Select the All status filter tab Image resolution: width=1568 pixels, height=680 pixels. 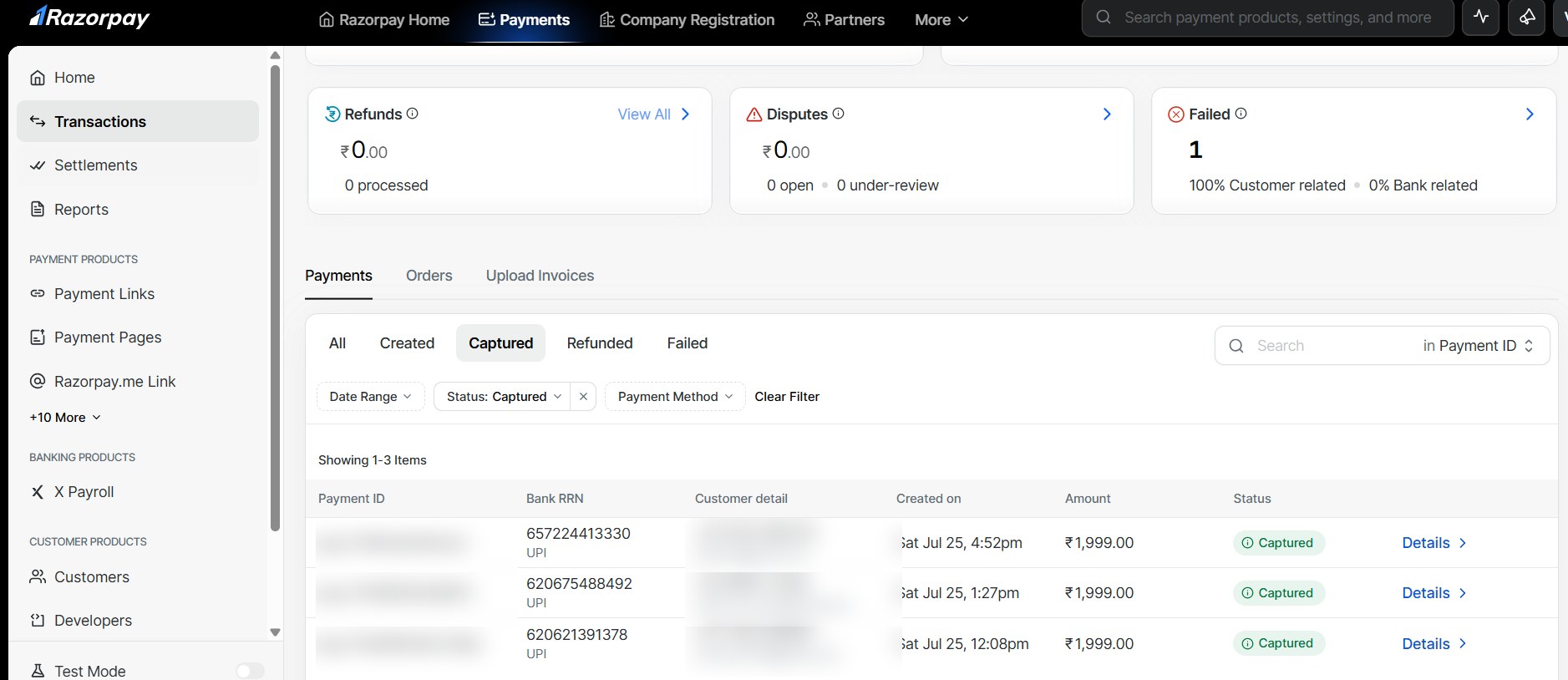[337, 343]
